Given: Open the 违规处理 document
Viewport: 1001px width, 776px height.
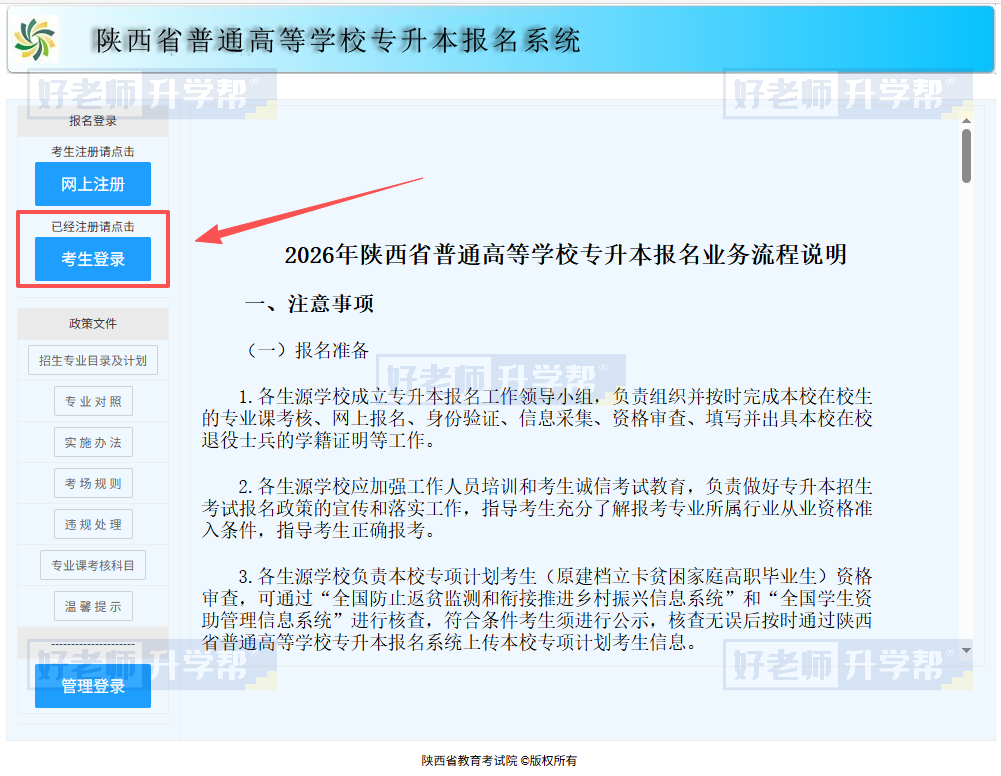Looking at the screenshot, I should click(x=93, y=525).
